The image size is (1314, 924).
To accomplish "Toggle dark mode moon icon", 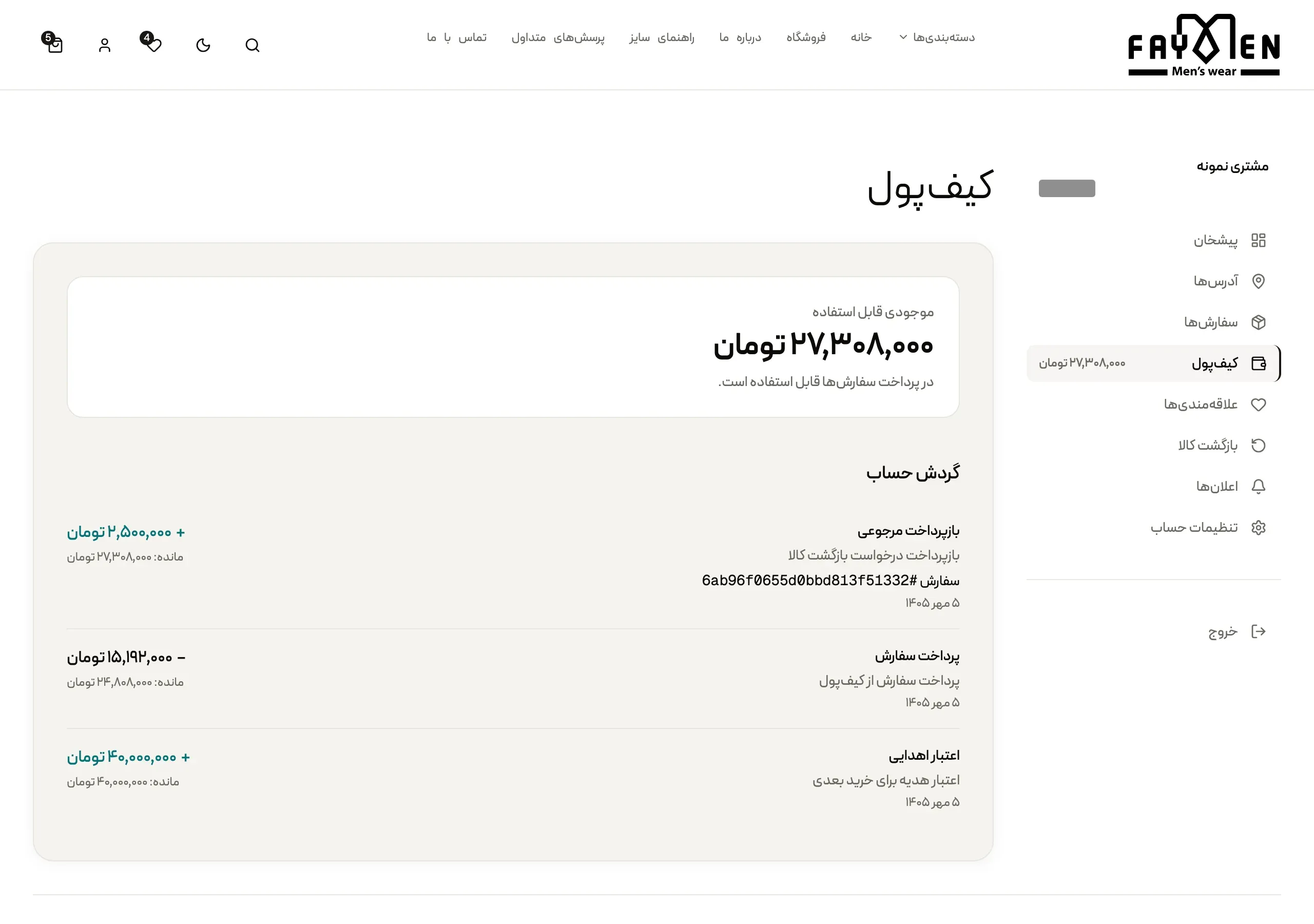I will 203,45.
